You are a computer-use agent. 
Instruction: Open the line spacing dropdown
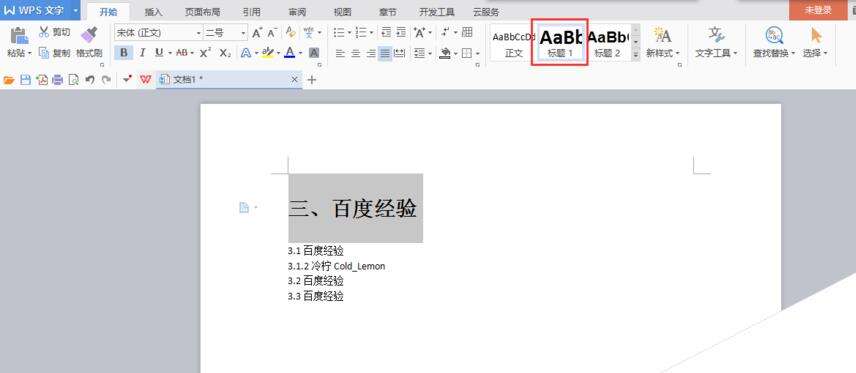pos(430,54)
